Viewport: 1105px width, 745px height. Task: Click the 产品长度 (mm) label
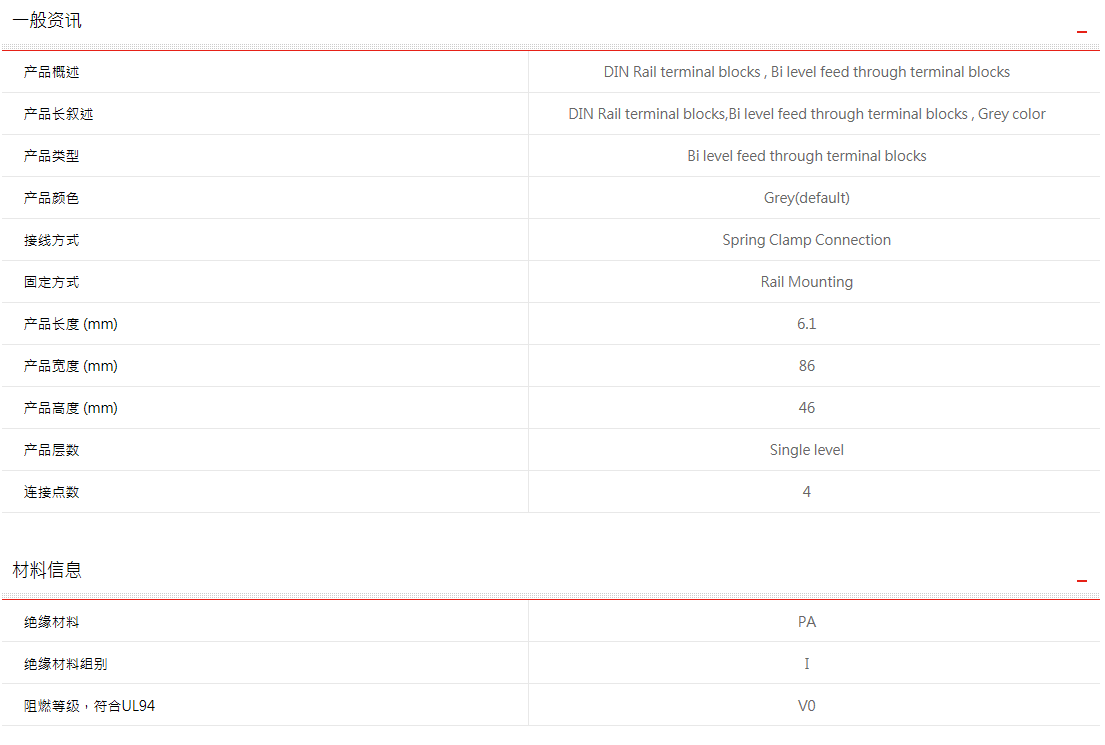point(71,324)
